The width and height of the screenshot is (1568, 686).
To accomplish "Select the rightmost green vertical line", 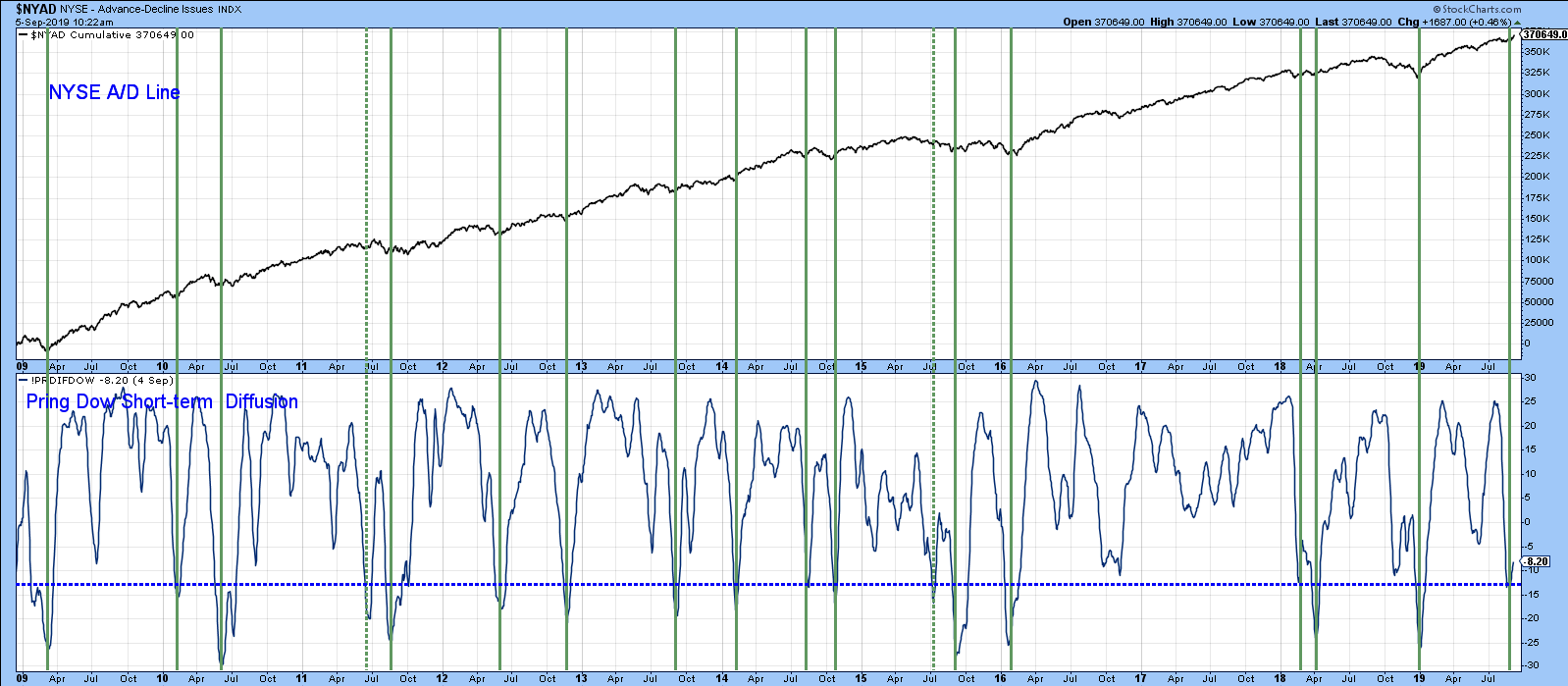I will pyautogui.click(x=1510, y=245).
